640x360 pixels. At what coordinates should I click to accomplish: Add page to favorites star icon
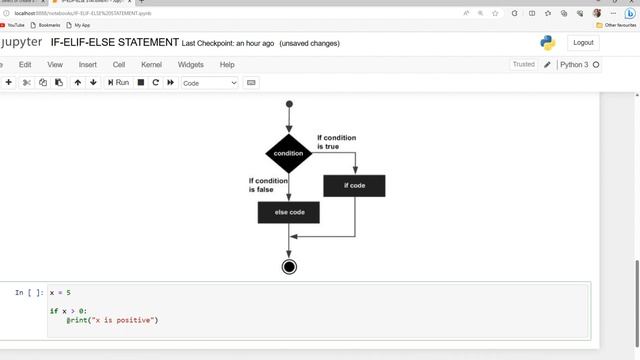coord(495,13)
